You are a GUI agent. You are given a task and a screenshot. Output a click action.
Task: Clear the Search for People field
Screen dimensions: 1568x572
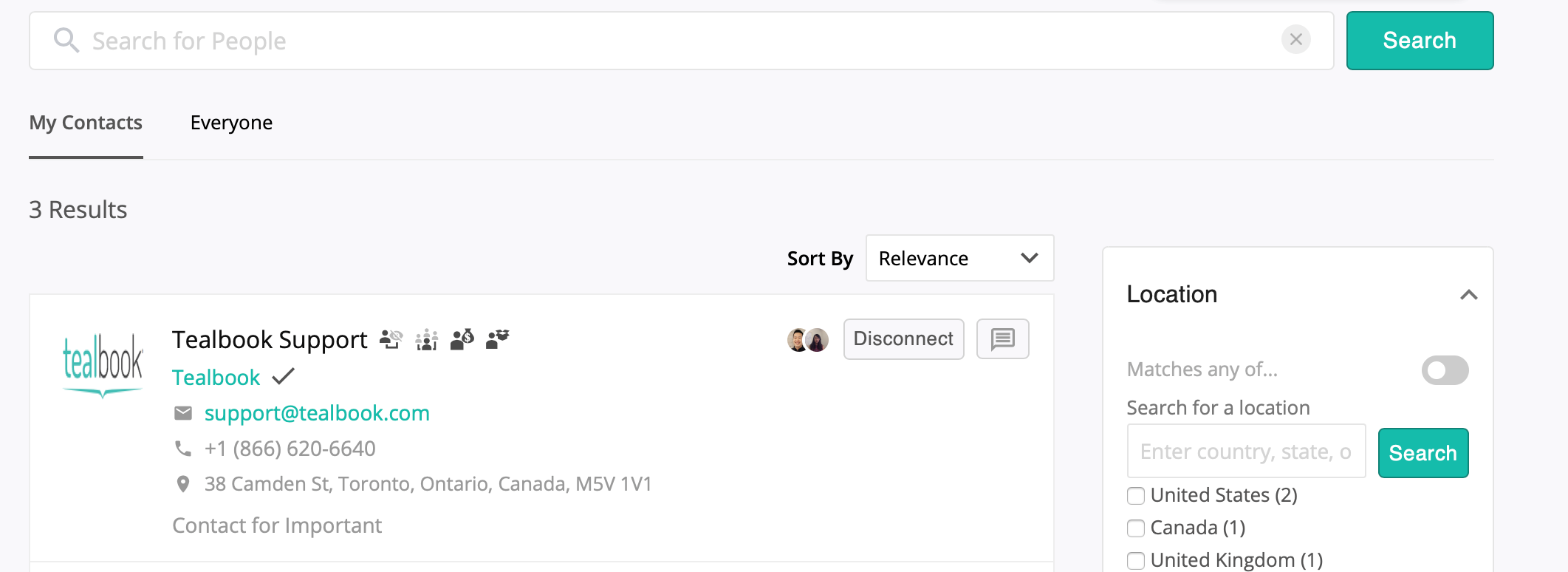[x=1295, y=40]
